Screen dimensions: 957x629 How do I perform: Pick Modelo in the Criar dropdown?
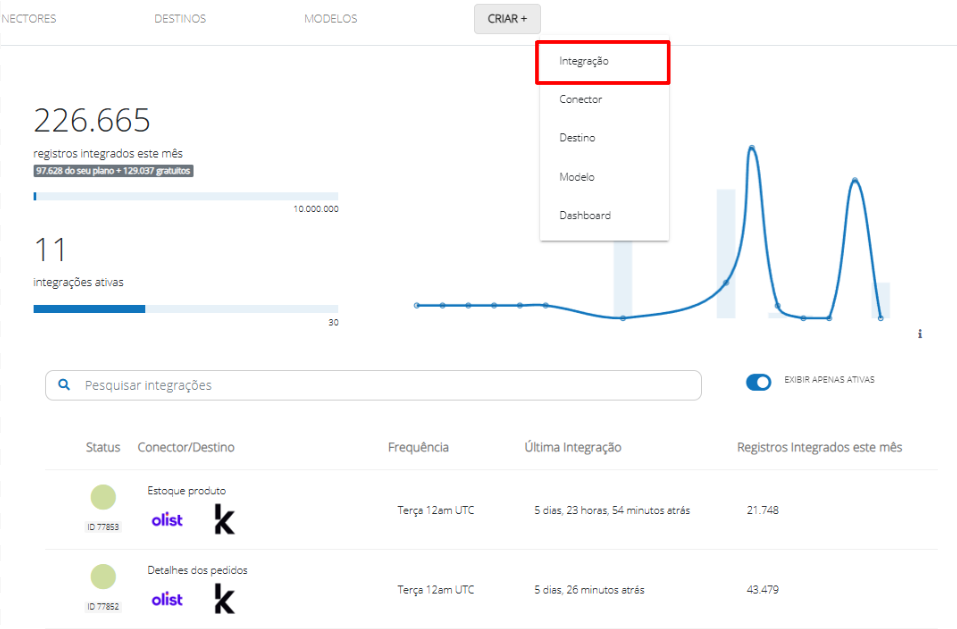[x=577, y=177]
